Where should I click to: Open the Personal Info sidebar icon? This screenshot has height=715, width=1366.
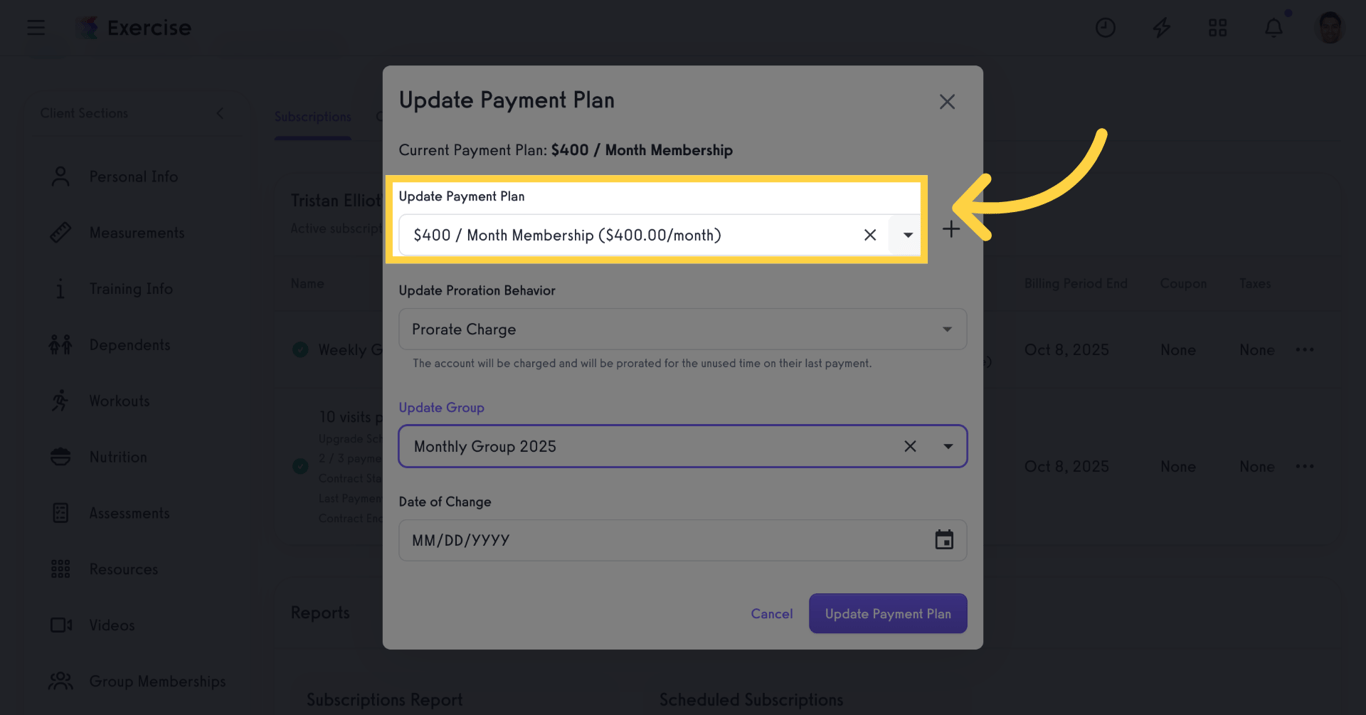(x=60, y=176)
